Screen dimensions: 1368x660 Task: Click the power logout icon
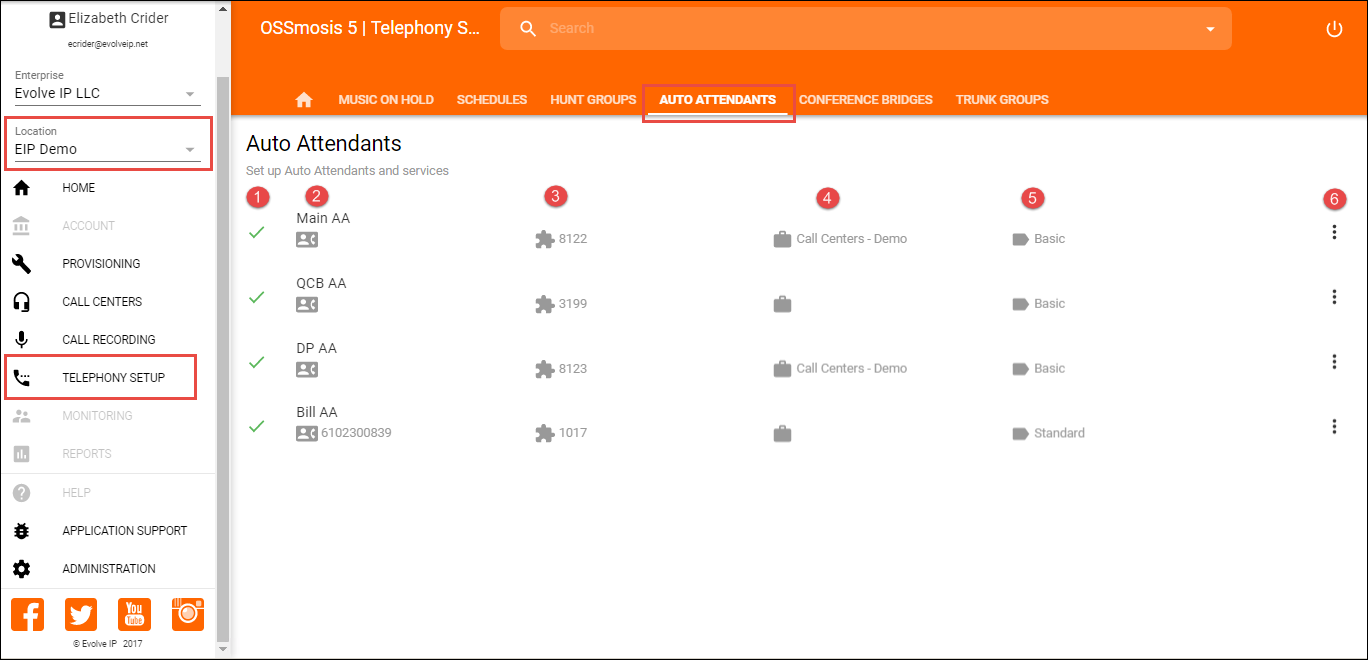click(x=1334, y=29)
